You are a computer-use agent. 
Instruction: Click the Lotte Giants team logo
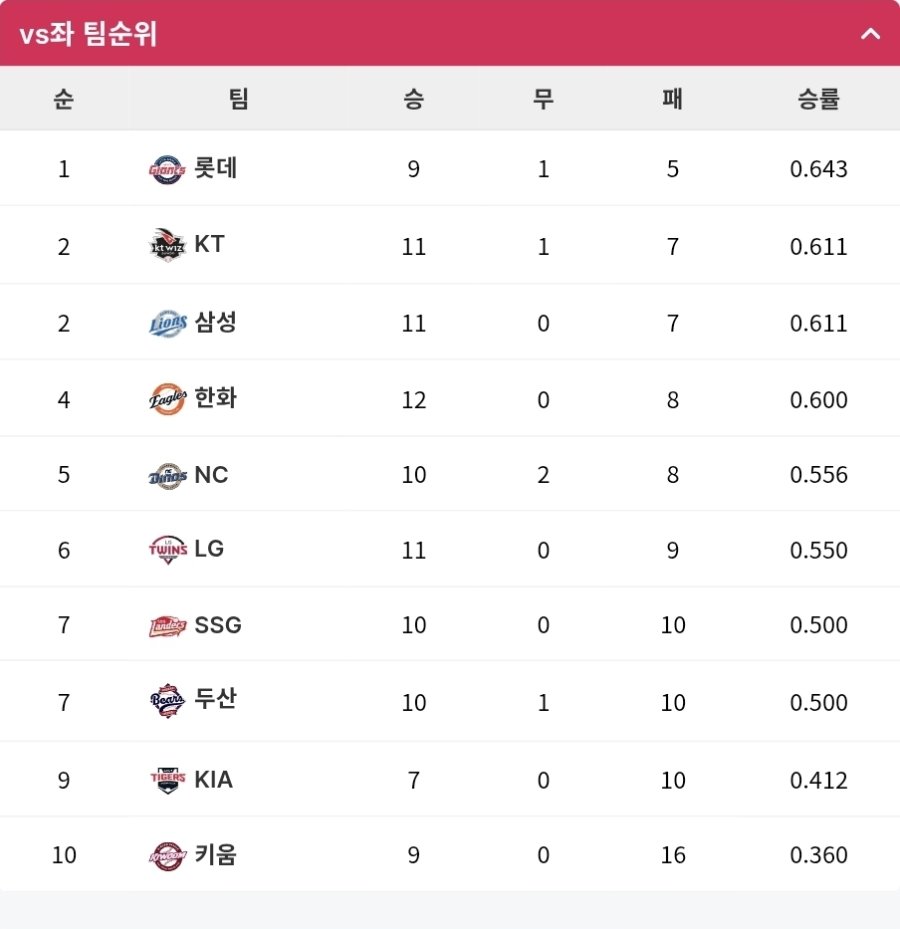(167, 170)
